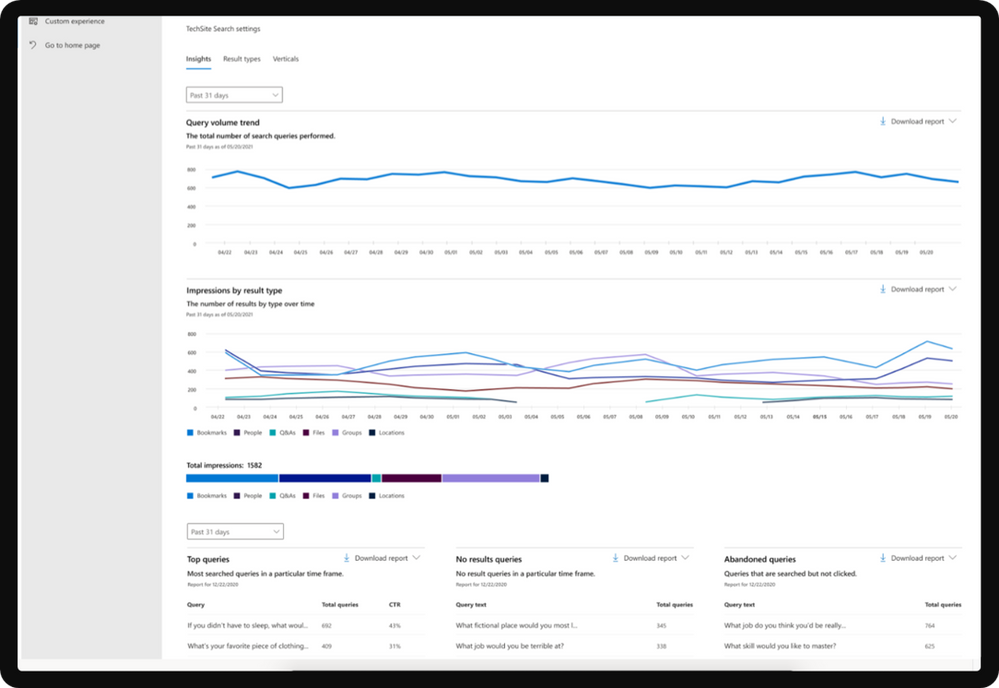Click download icon for Impressions by result type

point(883,289)
